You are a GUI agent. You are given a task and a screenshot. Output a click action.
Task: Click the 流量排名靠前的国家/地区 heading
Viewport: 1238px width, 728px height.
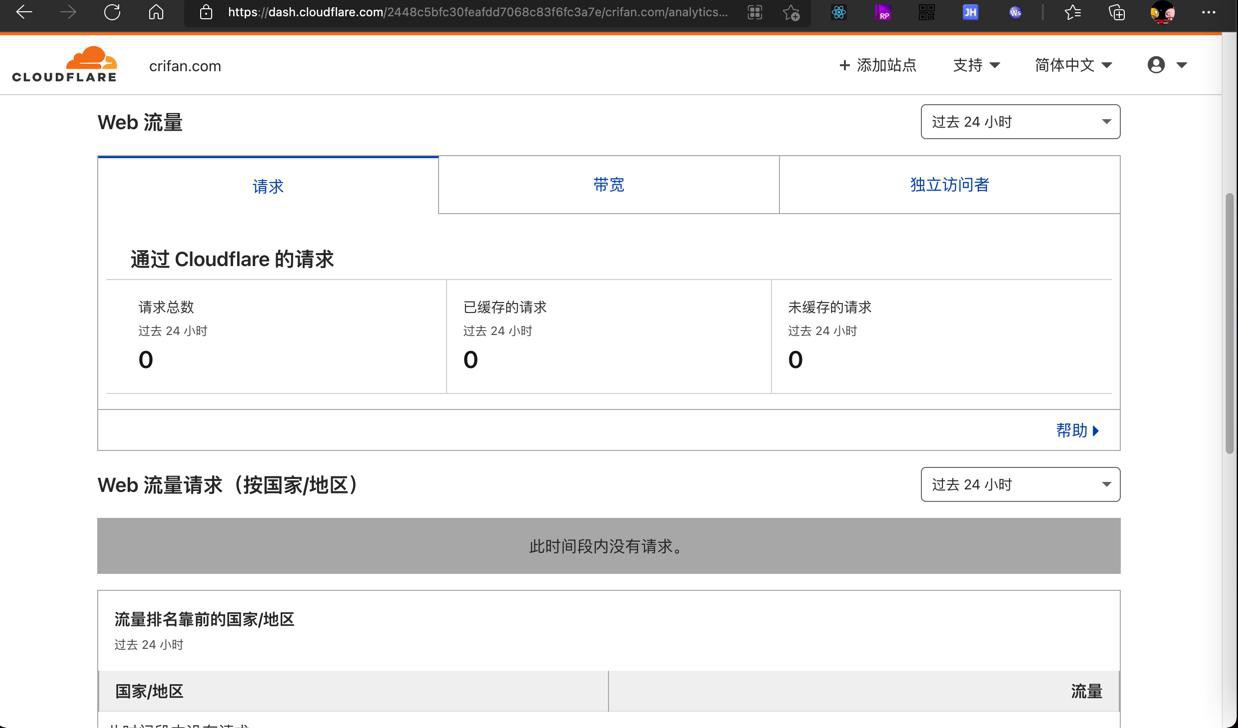coord(204,619)
